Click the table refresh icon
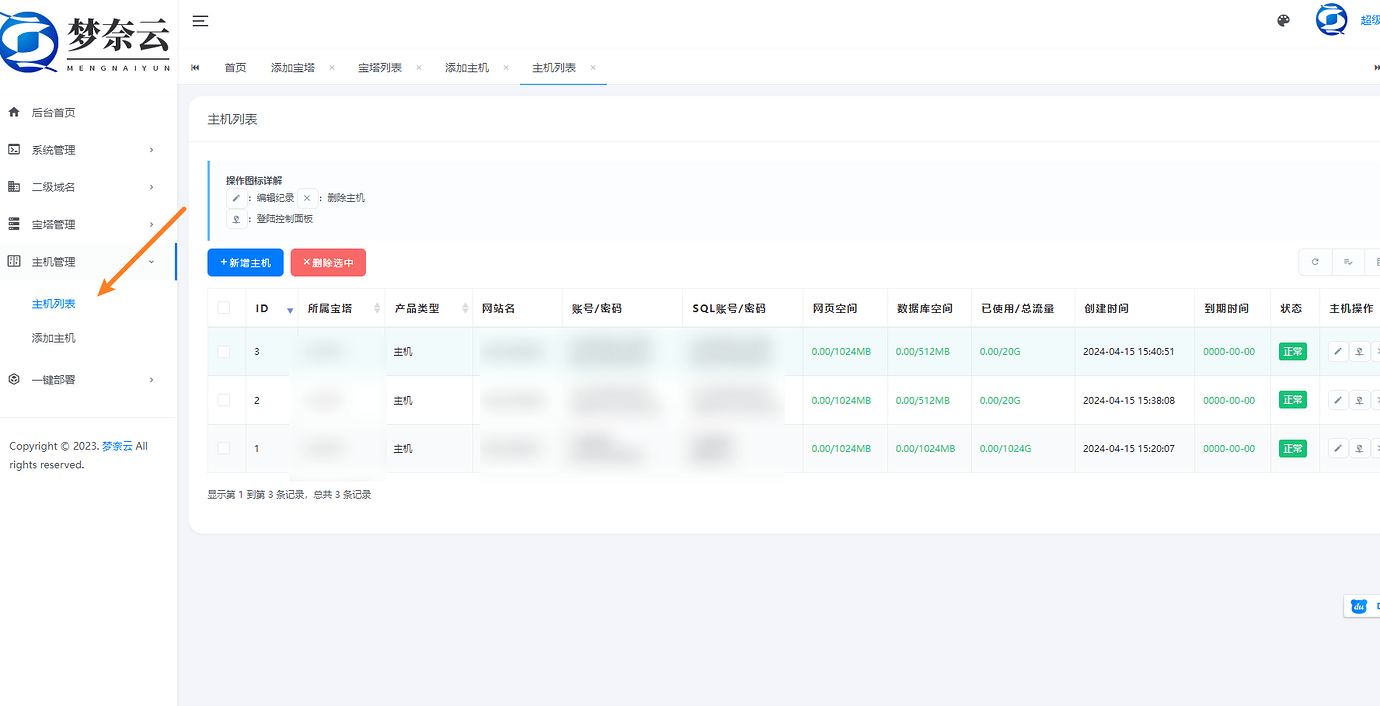 point(1315,262)
